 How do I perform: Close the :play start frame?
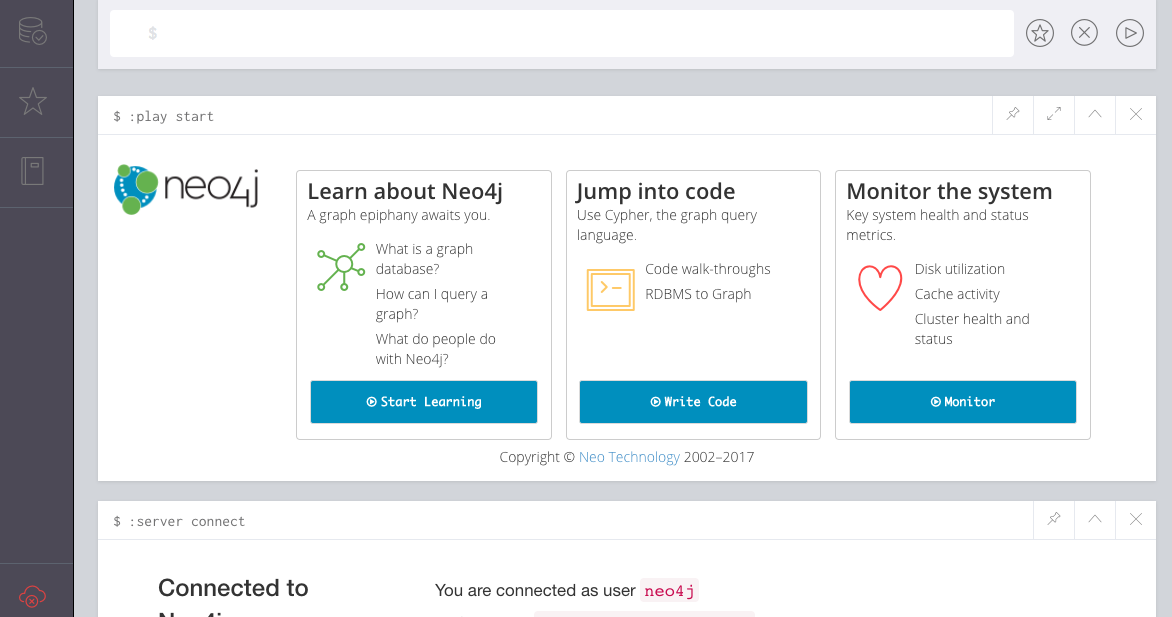point(1136,115)
